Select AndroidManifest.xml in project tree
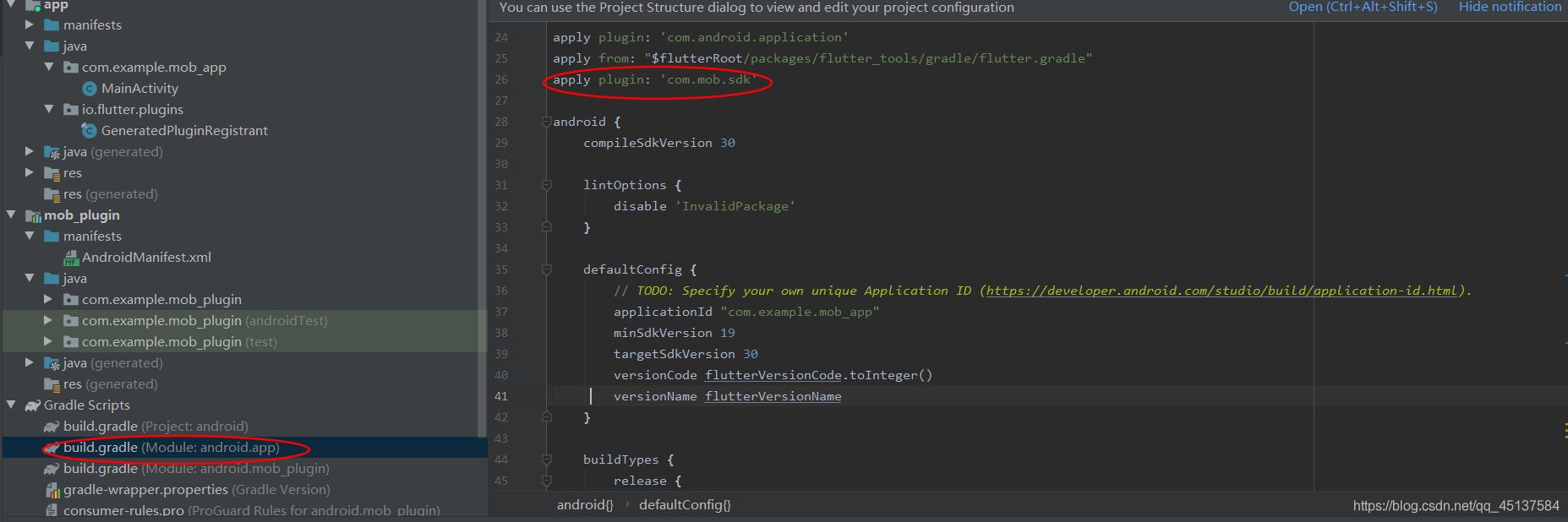1568x522 pixels. point(146,257)
